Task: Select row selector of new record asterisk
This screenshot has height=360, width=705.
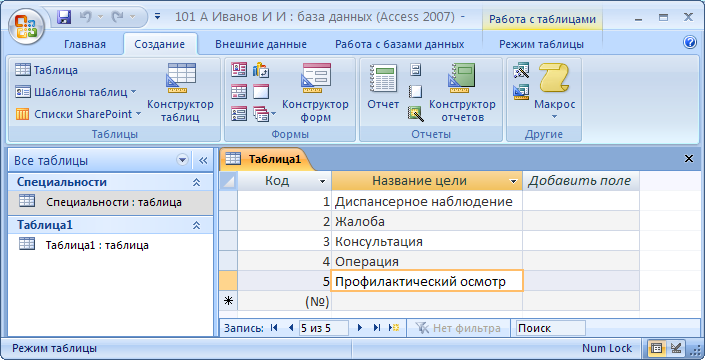Action: (x=228, y=302)
